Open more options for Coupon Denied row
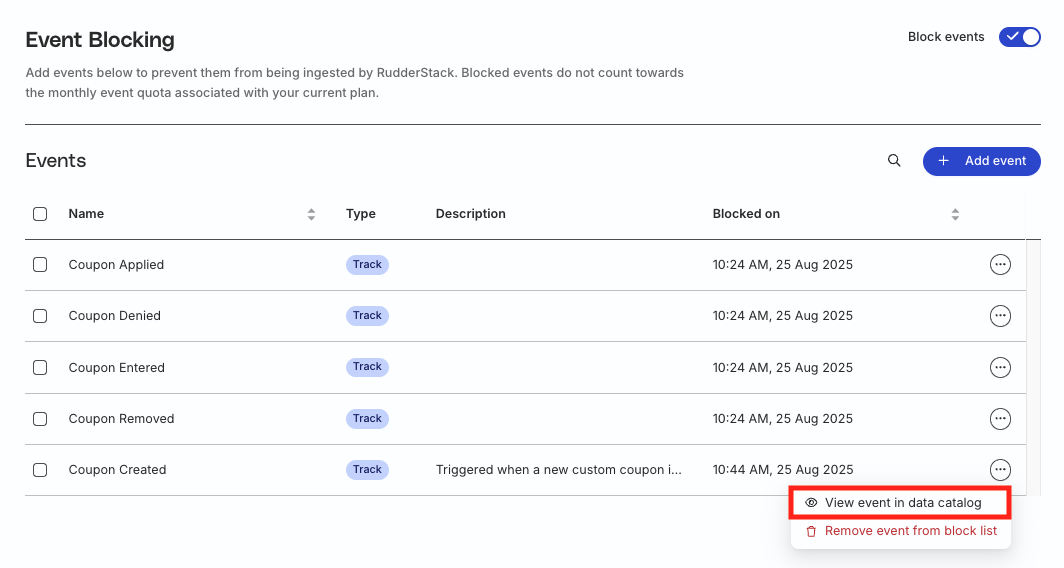 (x=1000, y=316)
